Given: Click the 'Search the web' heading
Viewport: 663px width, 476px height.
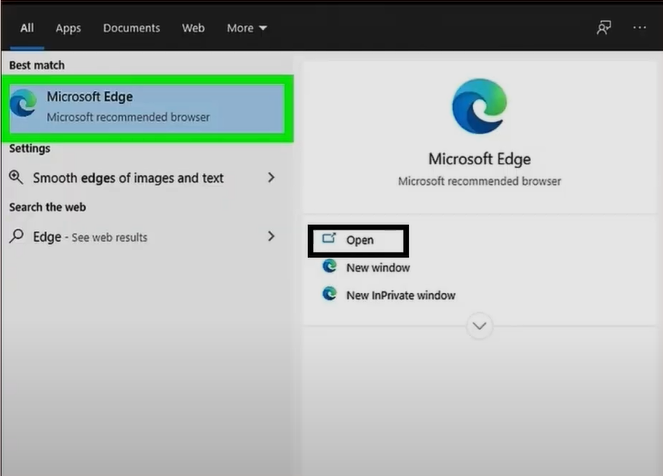Looking at the screenshot, I should click(47, 207).
